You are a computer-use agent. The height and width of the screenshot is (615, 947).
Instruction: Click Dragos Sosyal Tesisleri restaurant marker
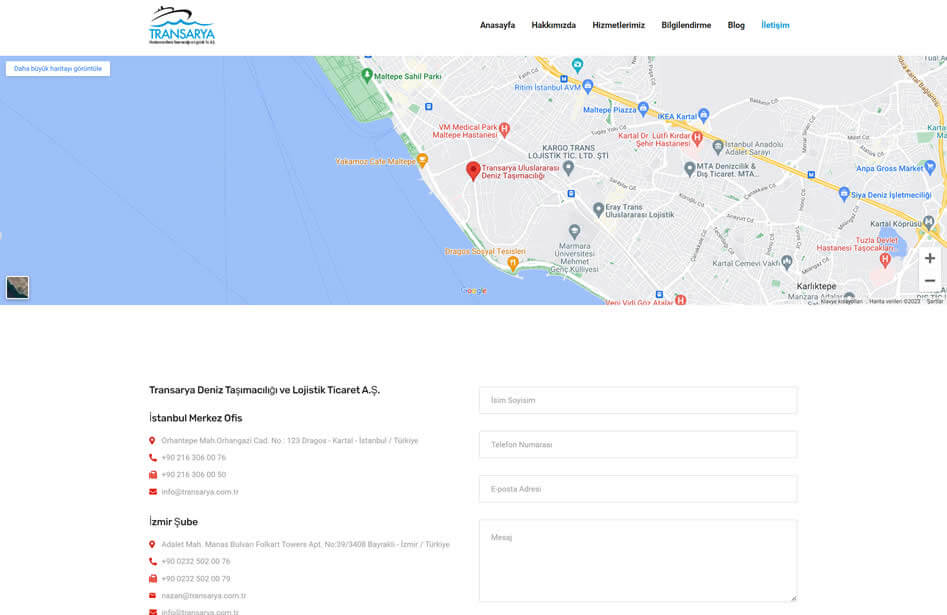[512, 263]
